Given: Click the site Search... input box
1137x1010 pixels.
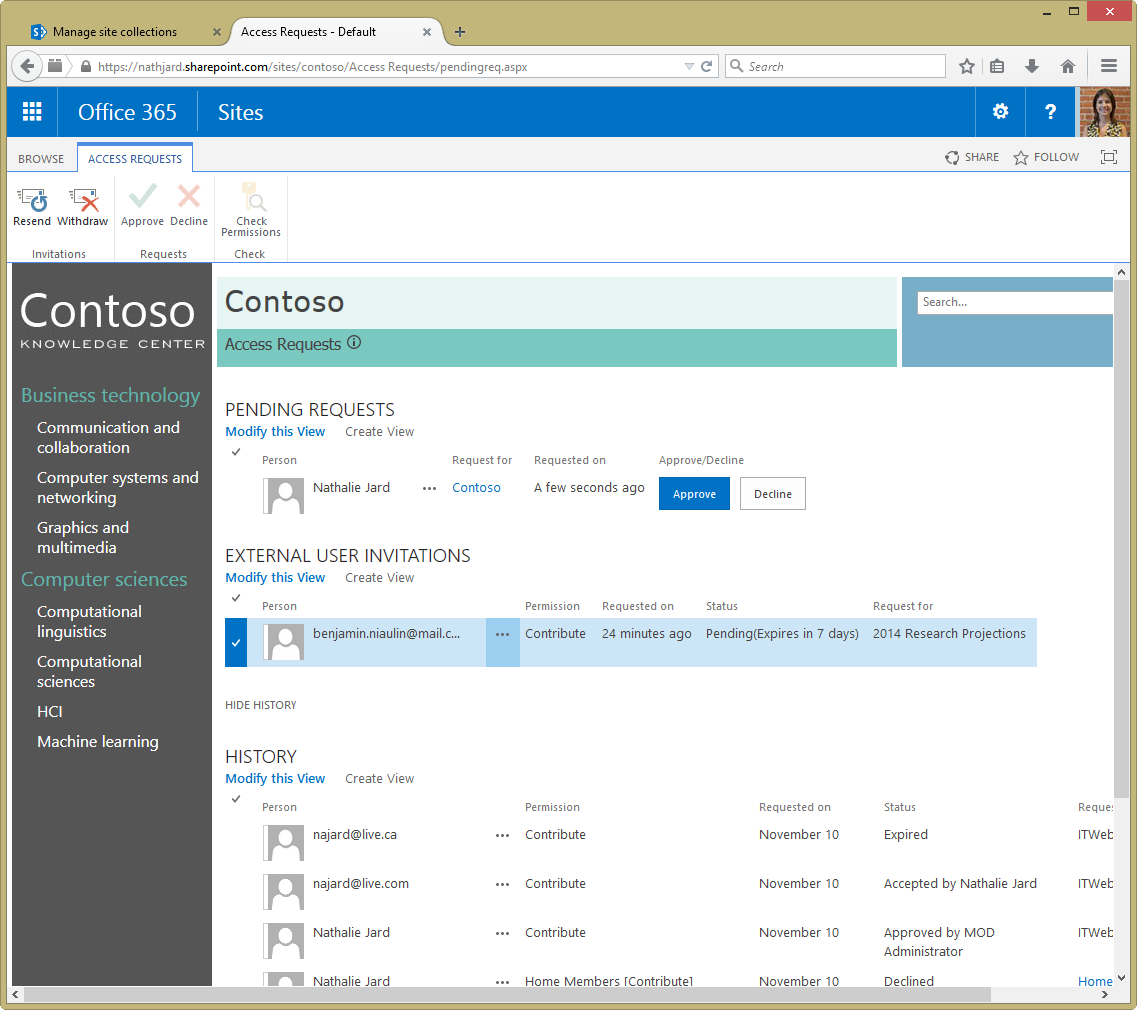Looking at the screenshot, I should pyautogui.click(x=1014, y=302).
